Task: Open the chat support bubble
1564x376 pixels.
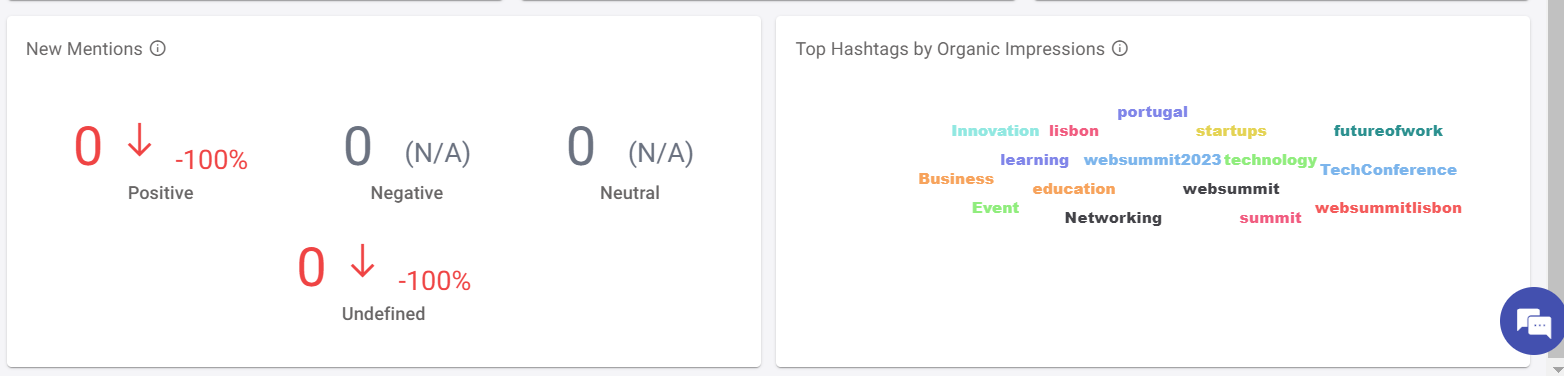Action: [x=1532, y=322]
